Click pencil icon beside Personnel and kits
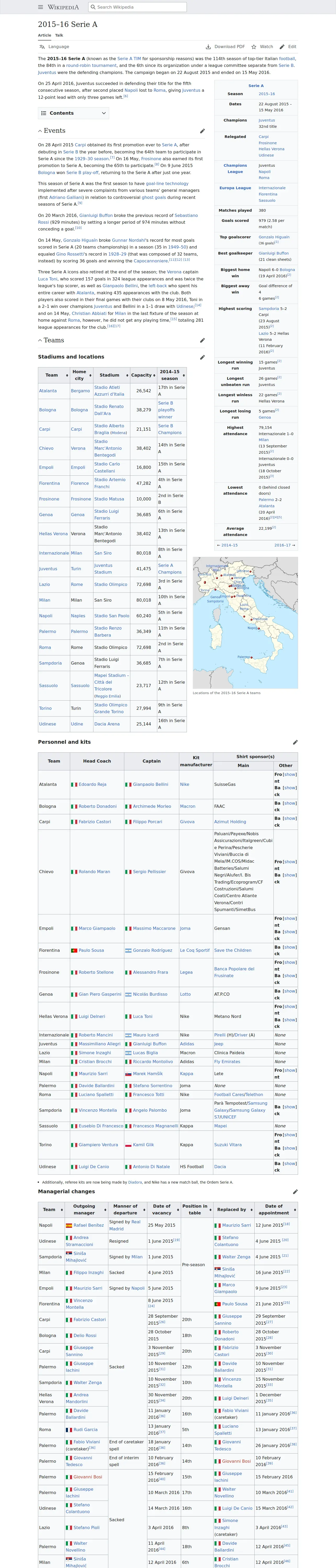 pyautogui.click(x=295, y=742)
